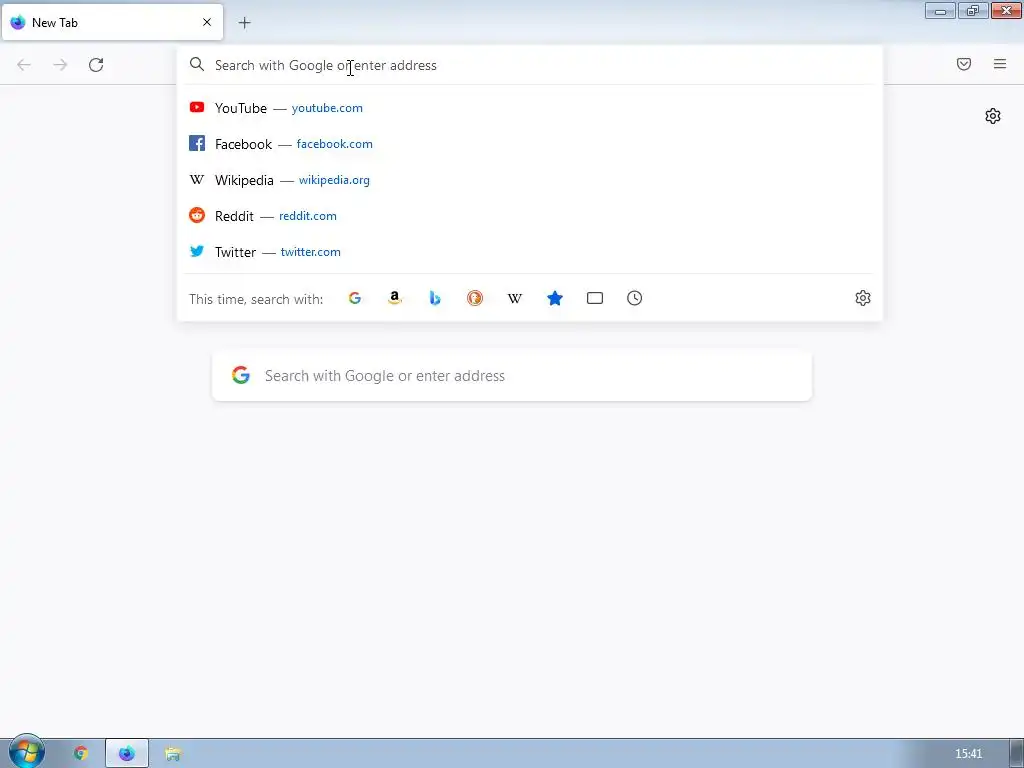1024x768 pixels.
Task: Open Windows Start menu orb
Action: coord(26,752)
